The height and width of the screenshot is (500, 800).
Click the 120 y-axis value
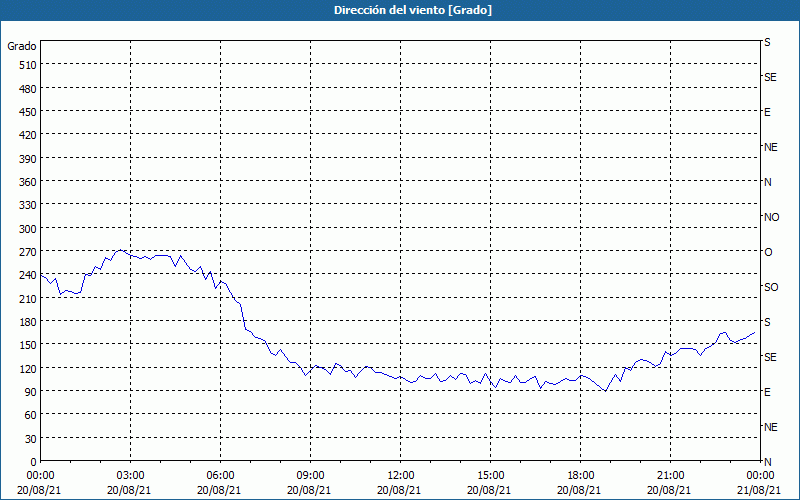click(x=28, y=369)
